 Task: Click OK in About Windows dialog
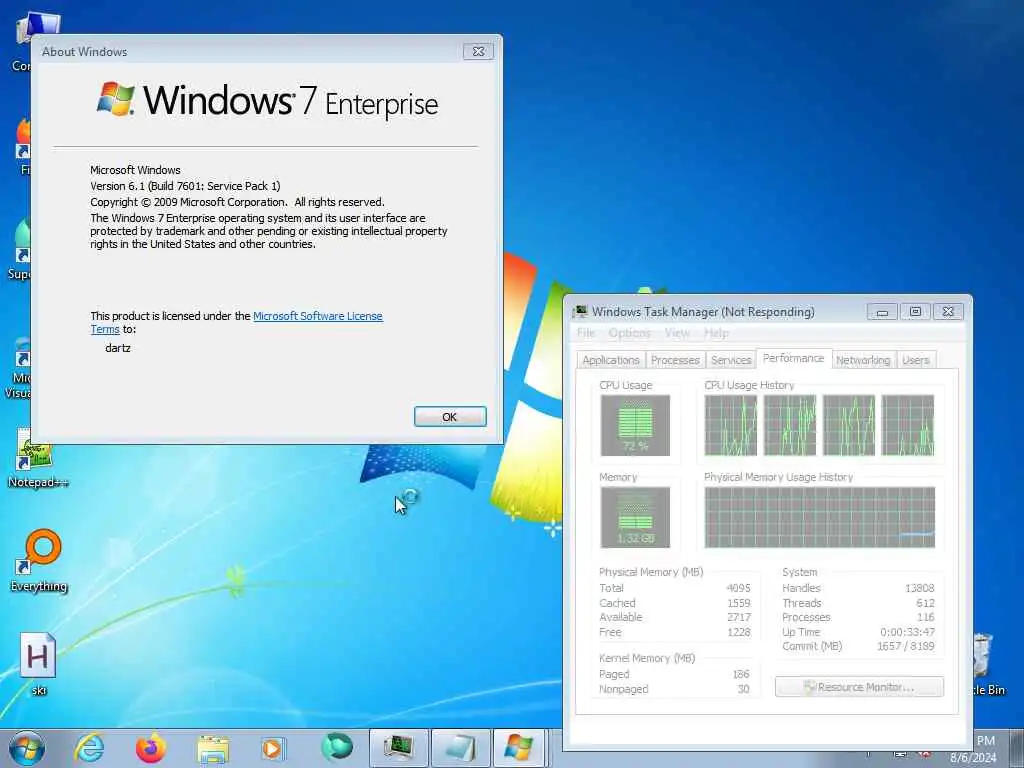click(x=450, y=417)
